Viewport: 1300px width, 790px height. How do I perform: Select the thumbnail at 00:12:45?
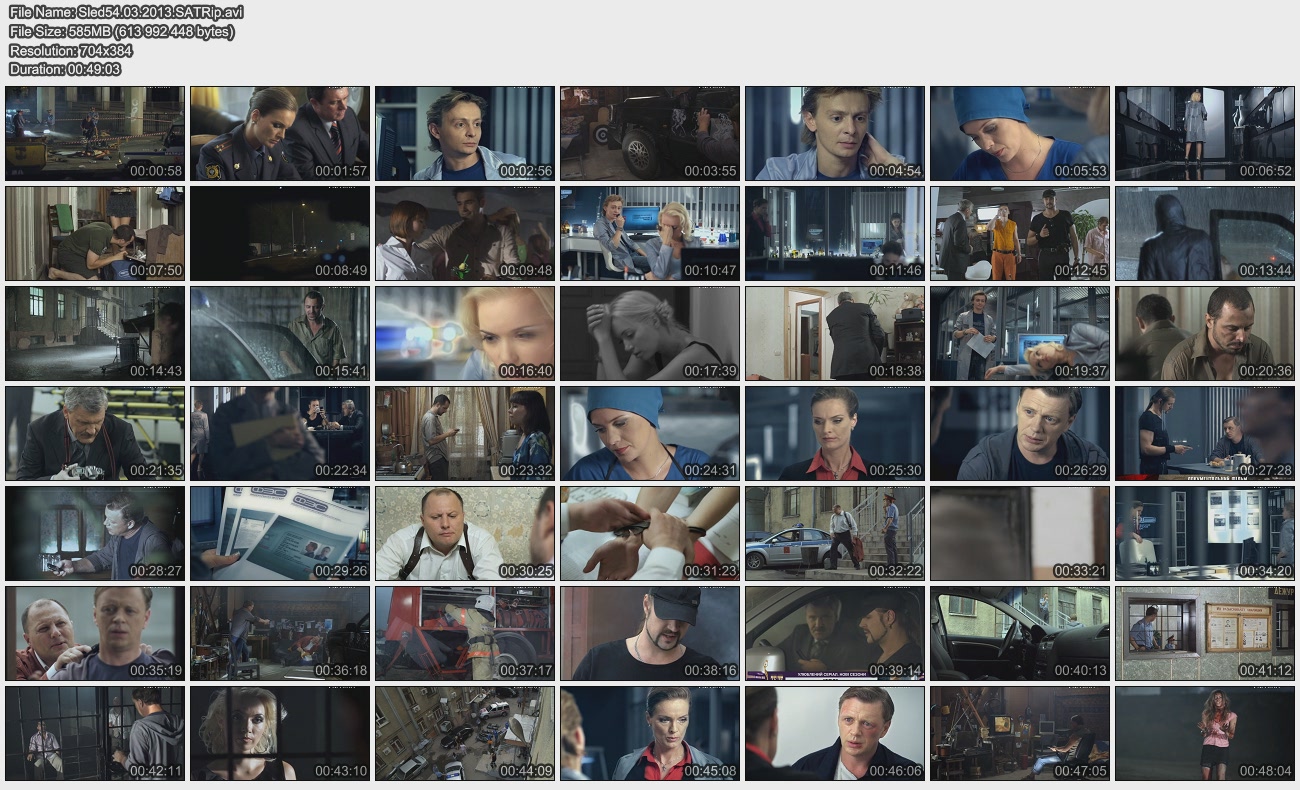click(x=1020, y=233)
